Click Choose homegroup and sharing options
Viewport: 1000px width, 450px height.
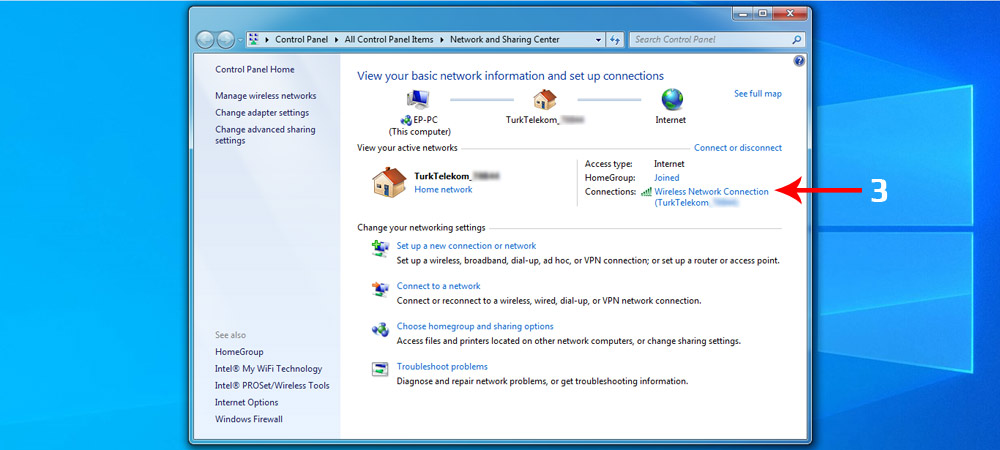point(475,326)
